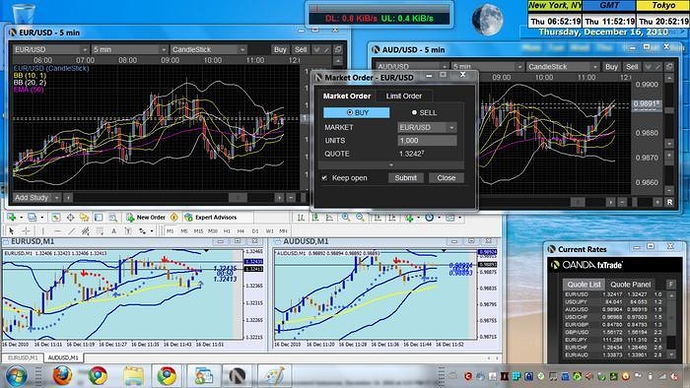This screenshot has width=690, height=388.
Task: Click the horizontal scrollbar thumb in EUR/USD chart
Action: pyautogui.click(x=238, y=198)
